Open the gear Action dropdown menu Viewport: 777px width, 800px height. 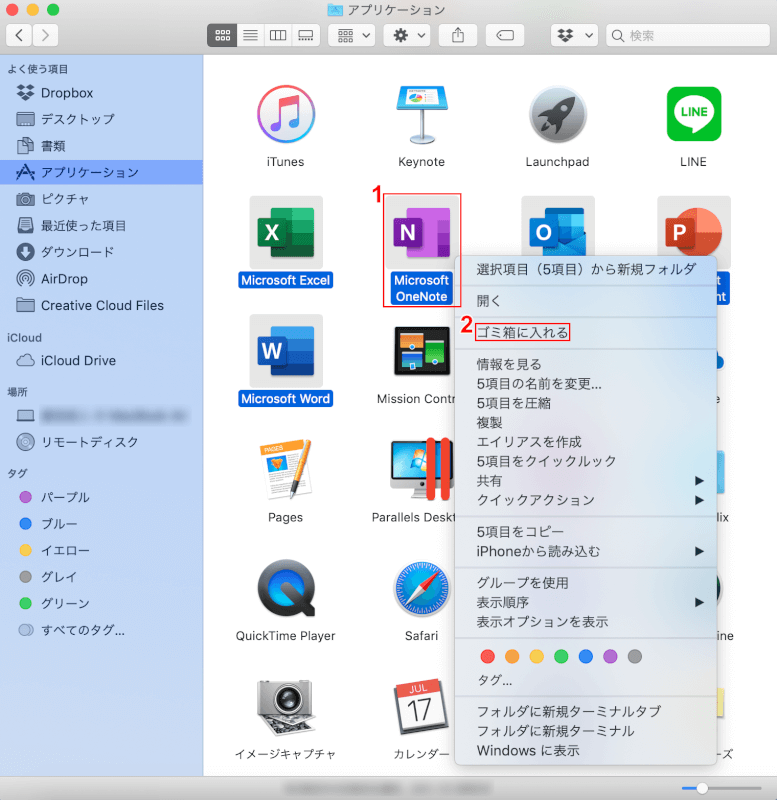click(407, 35)
